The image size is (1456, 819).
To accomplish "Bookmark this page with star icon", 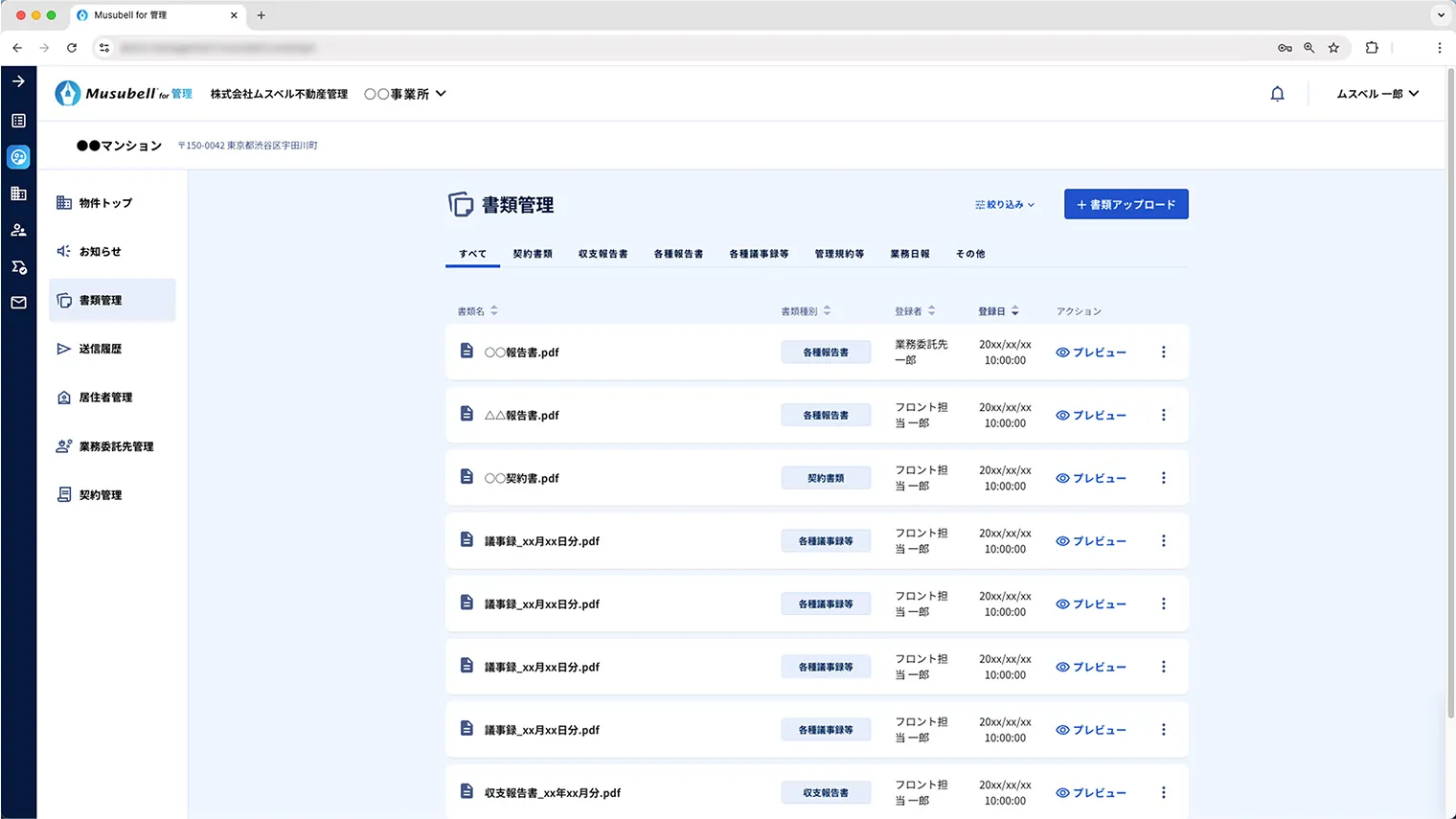I will pos(1333,48).
